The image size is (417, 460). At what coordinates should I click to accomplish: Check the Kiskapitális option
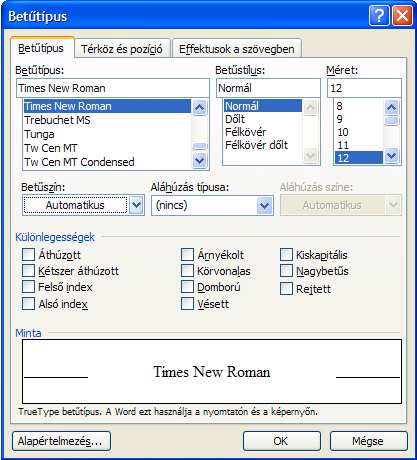(x=286, y=255)
